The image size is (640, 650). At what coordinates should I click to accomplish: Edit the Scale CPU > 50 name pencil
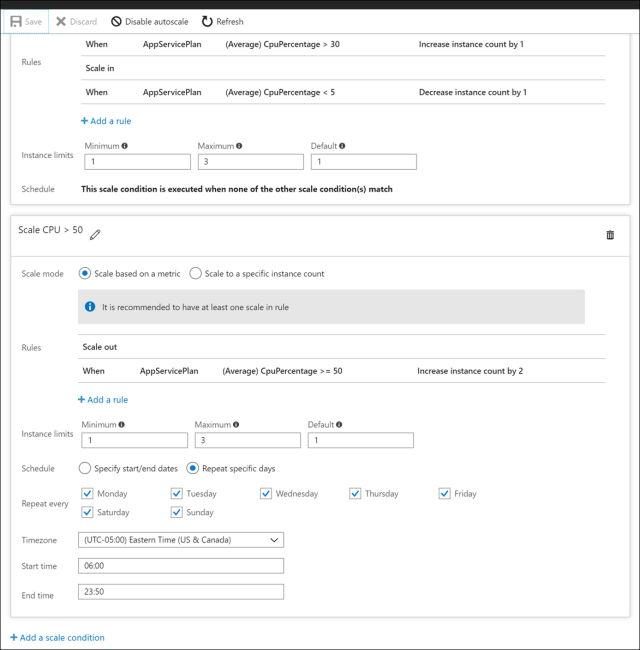tap(95, 234)
